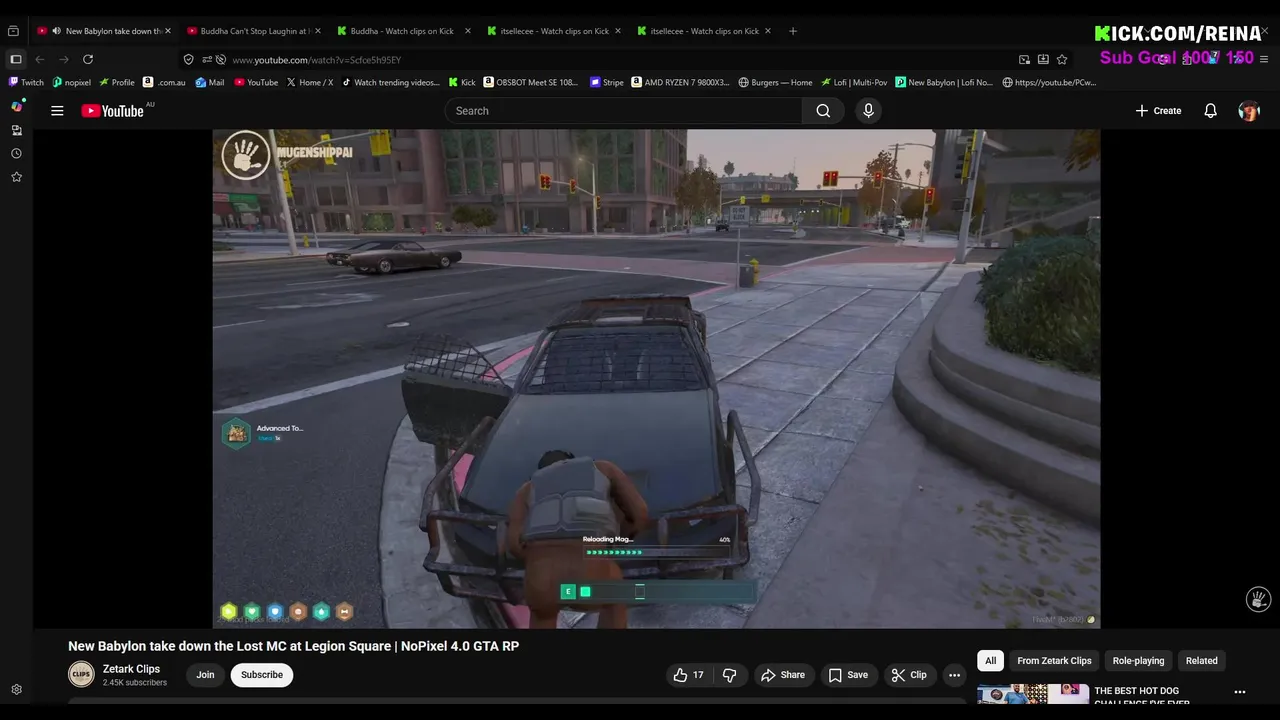
Task: Toggle the browser sidebar panel button
Action: (16, 60)
